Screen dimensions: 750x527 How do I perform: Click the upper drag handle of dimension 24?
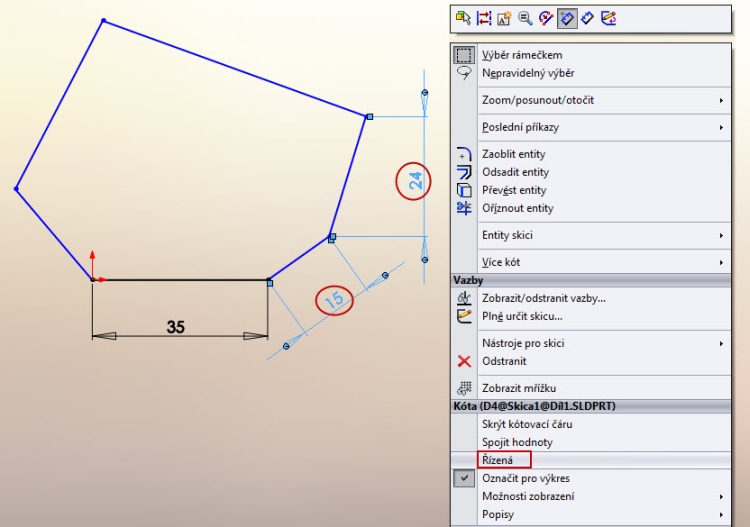click(x=424, y=92)
